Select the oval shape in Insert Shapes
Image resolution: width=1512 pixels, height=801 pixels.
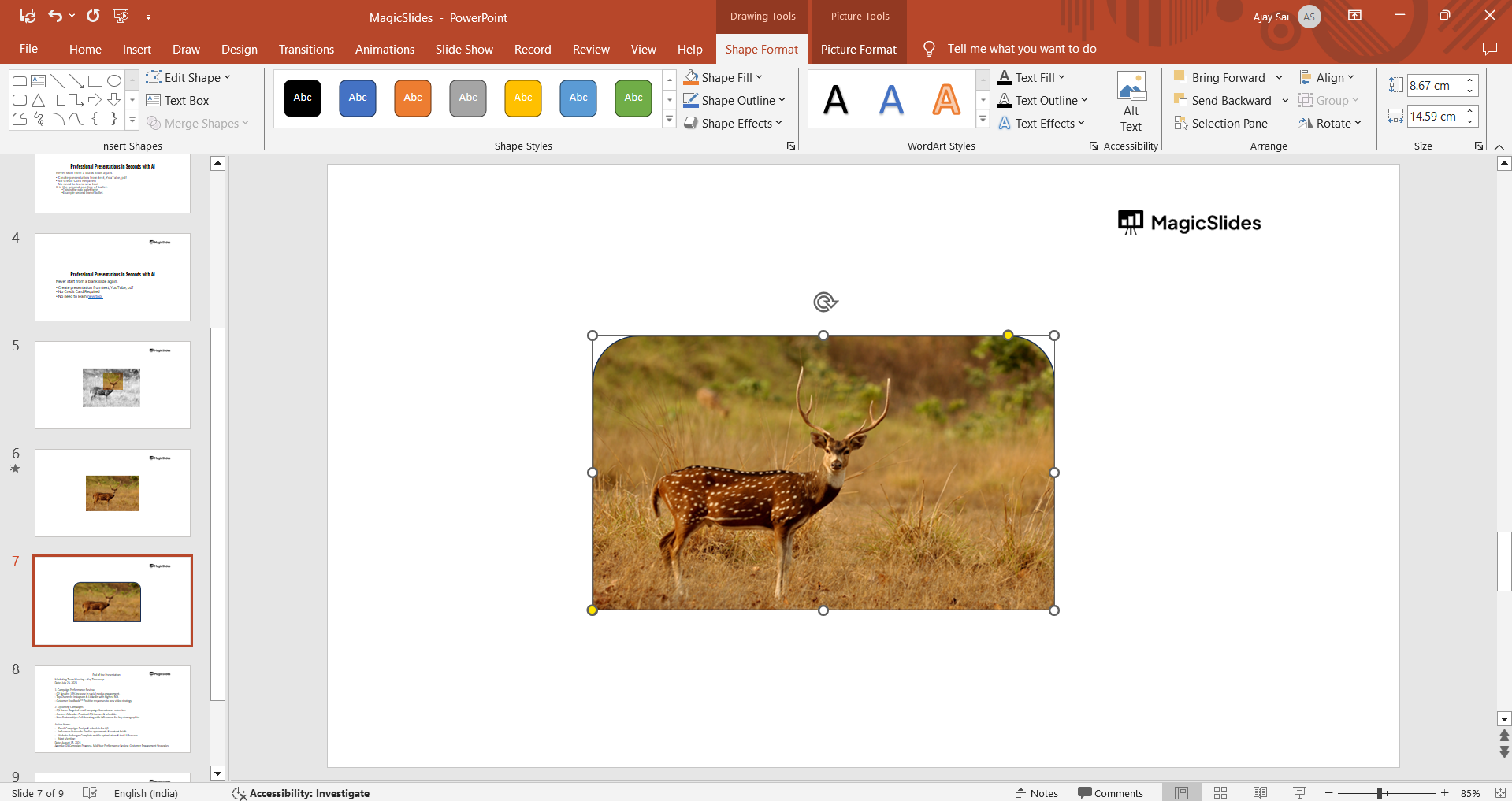point(114,81)
